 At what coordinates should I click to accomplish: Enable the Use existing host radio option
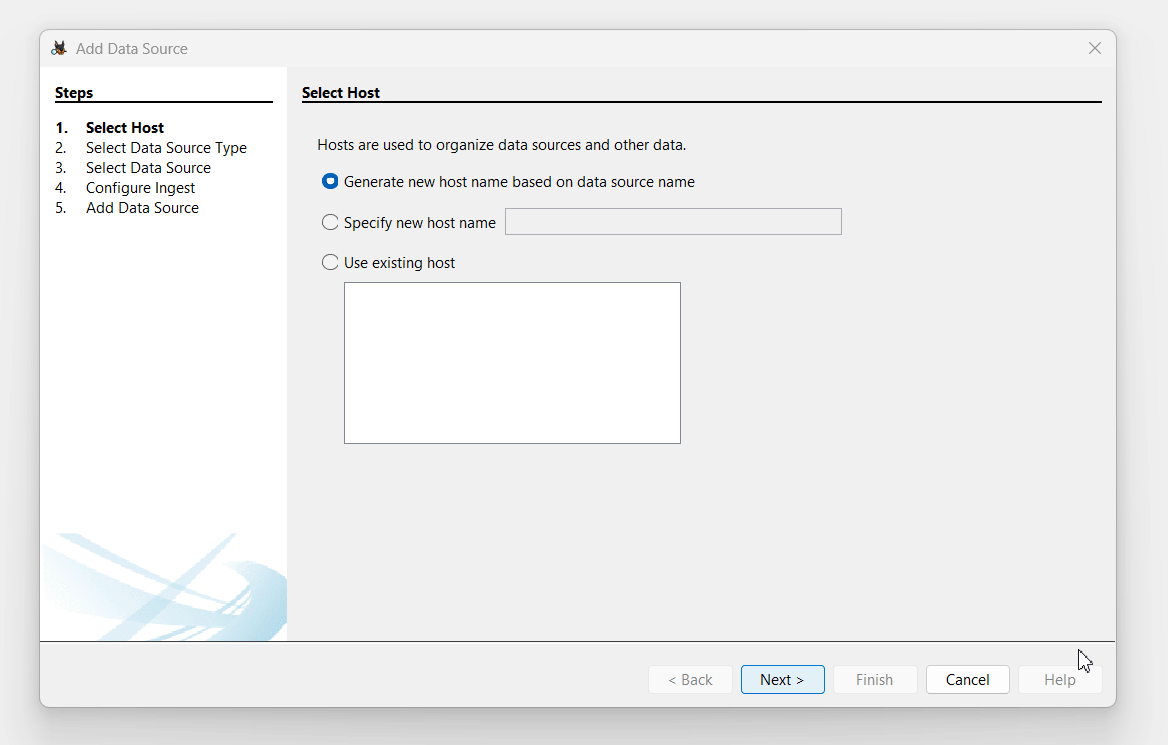point(330,262)
